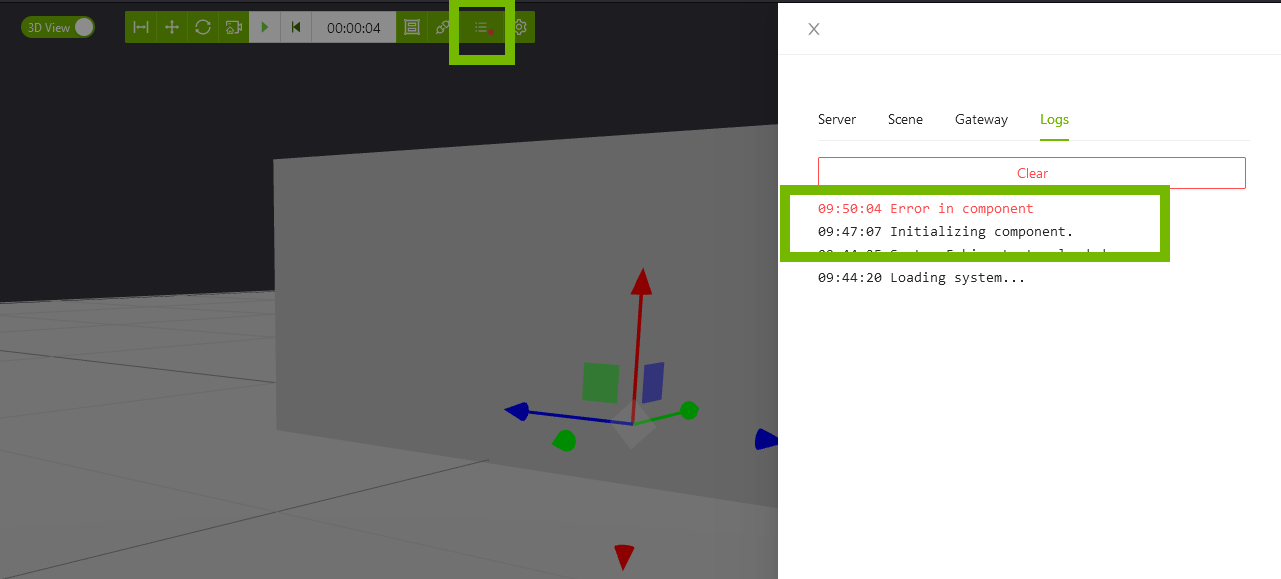Switch to the Scene tab
1281x579 pixels.
[905, 119]
